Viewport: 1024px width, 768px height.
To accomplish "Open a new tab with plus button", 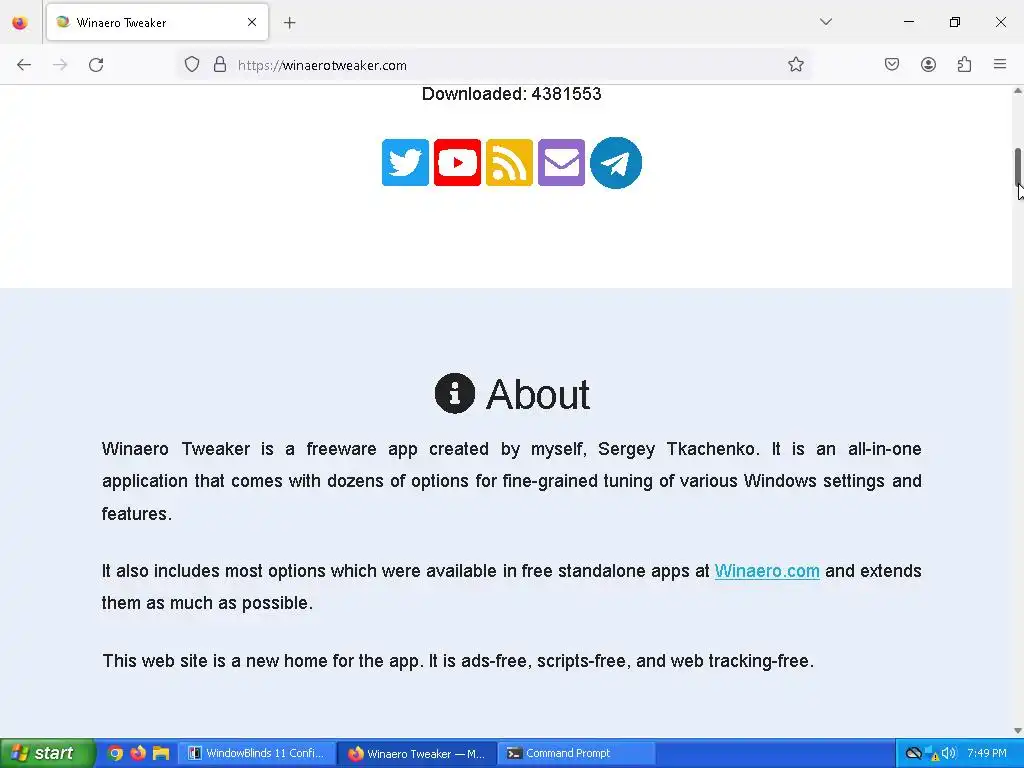I will coord(290,23).
